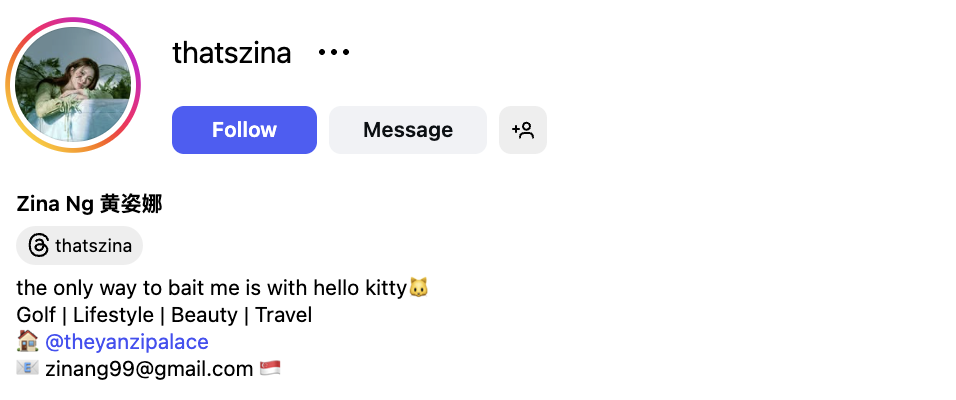Send a message to thatszina

coord(407,130)
